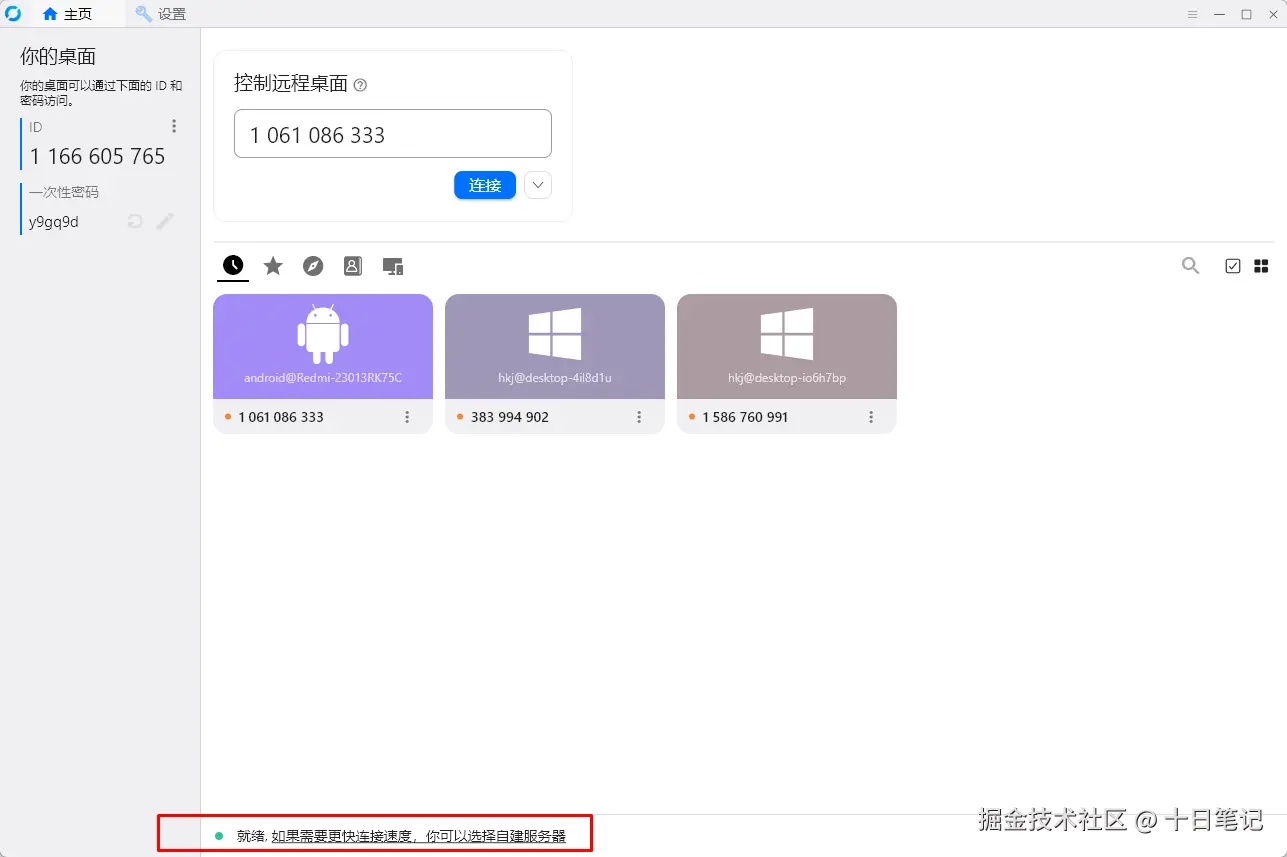Click the peer ID text 1 586 760 991
Screen dimensions: 1287x857
tap(745, 417)
